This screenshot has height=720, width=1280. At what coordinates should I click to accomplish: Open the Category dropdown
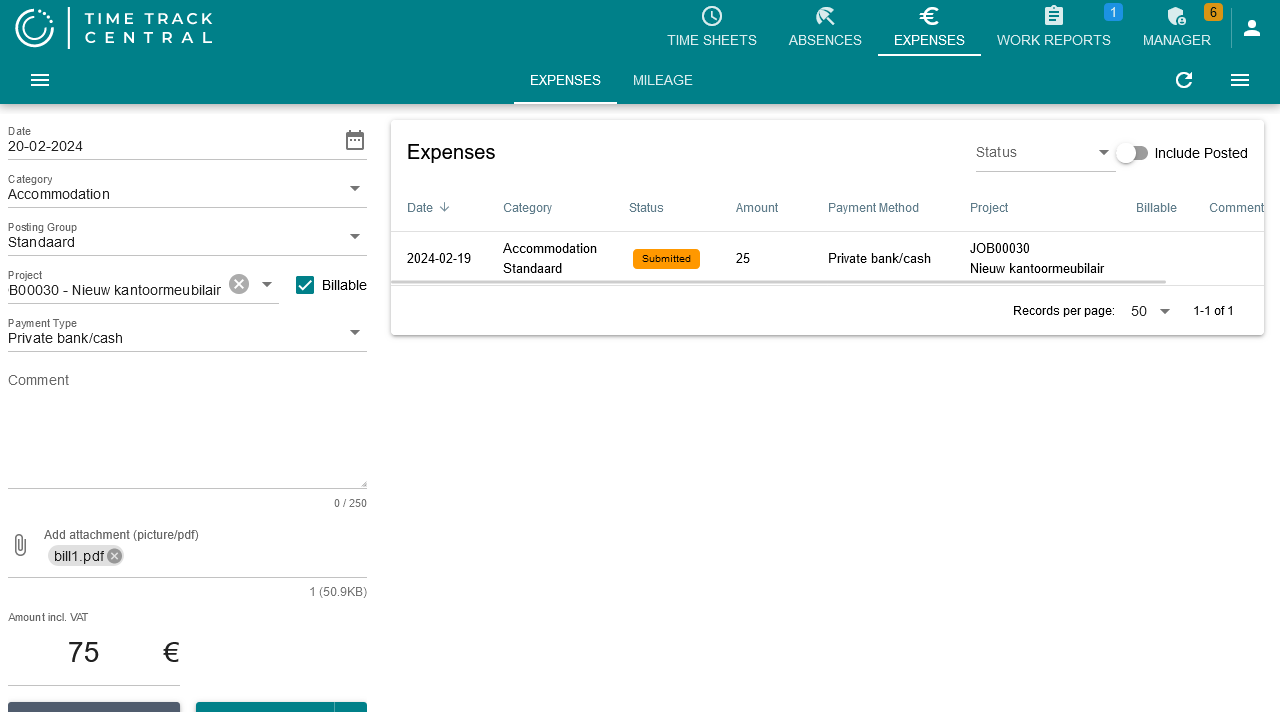(355, 188)
